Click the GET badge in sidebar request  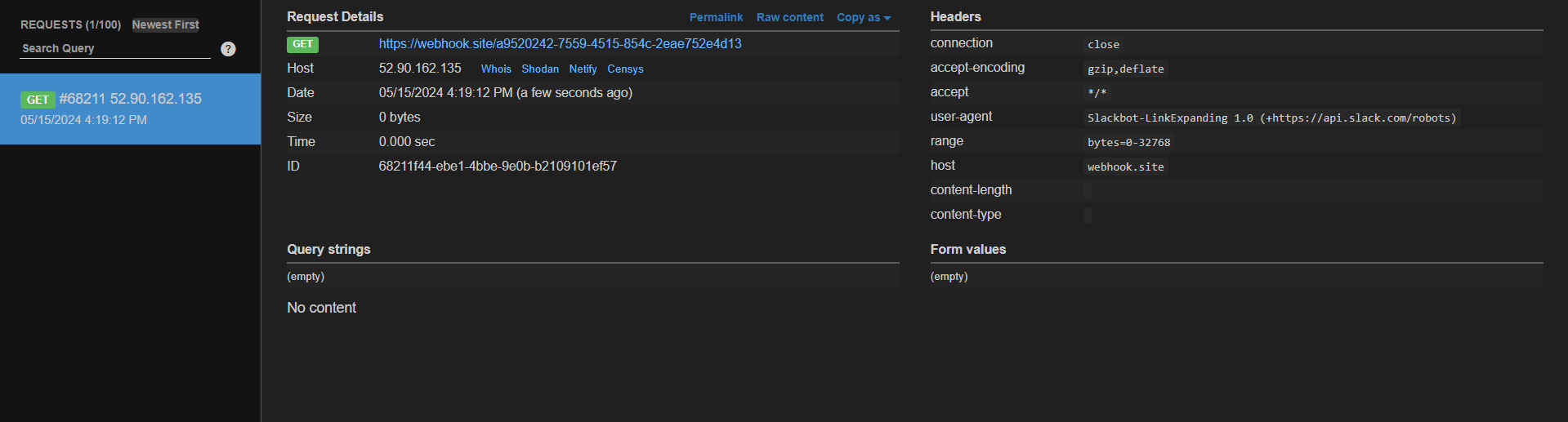pos(38,100)
